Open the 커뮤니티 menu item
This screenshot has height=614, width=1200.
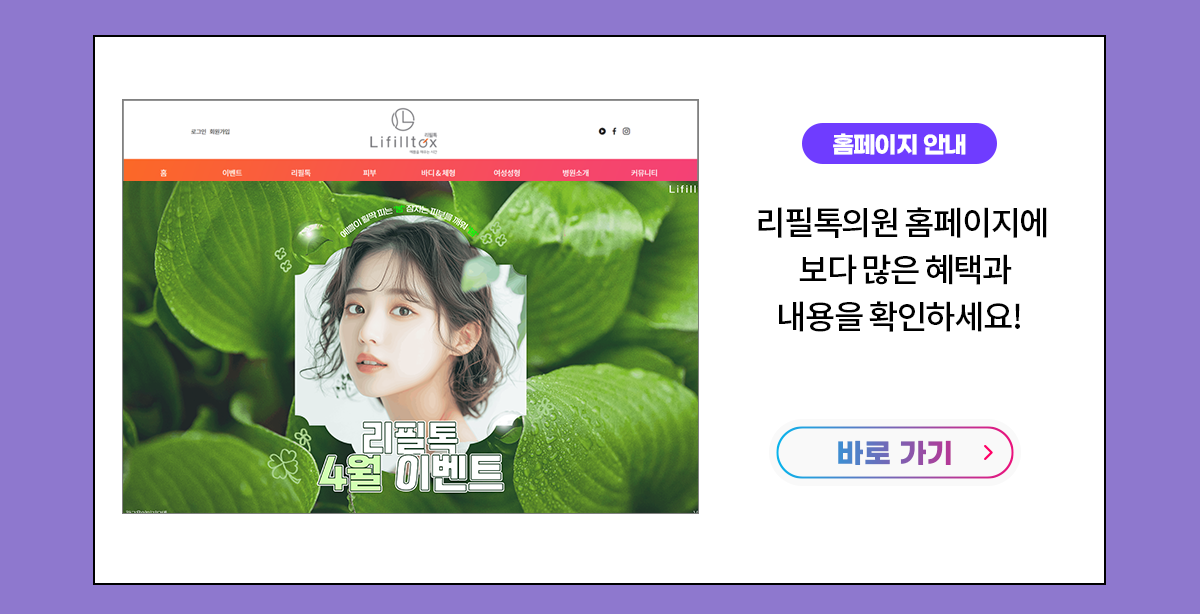coord(644,173)
